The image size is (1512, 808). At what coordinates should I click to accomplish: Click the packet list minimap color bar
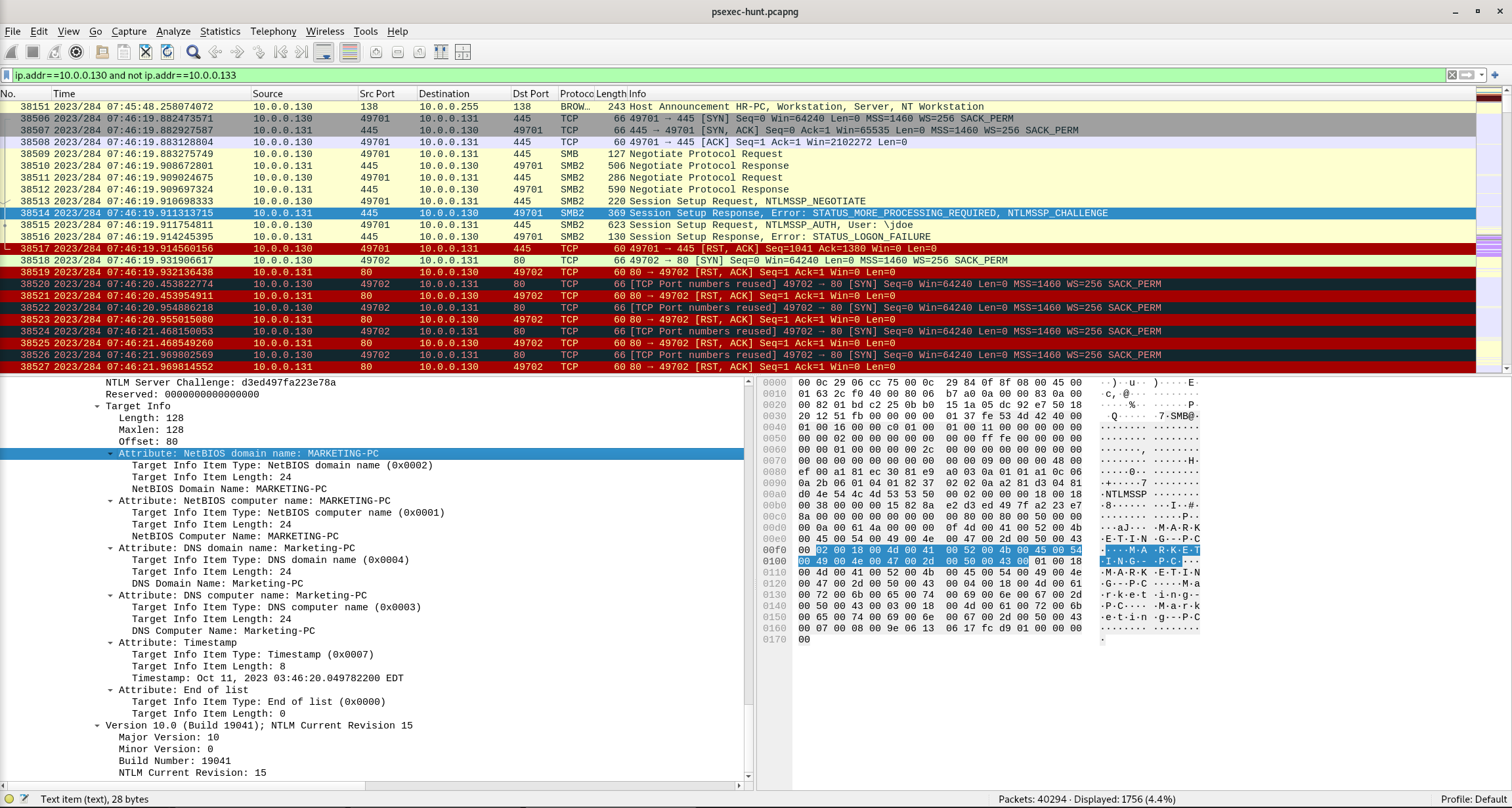[1488, 230]
